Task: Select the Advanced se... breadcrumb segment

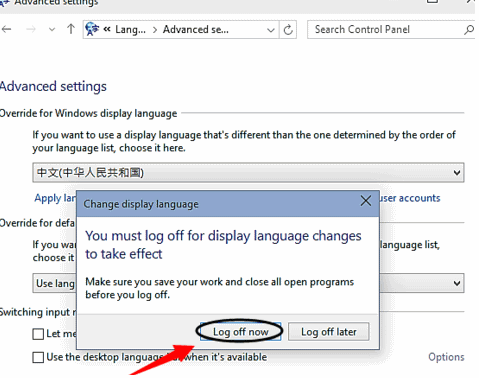Action: (196, 30)
